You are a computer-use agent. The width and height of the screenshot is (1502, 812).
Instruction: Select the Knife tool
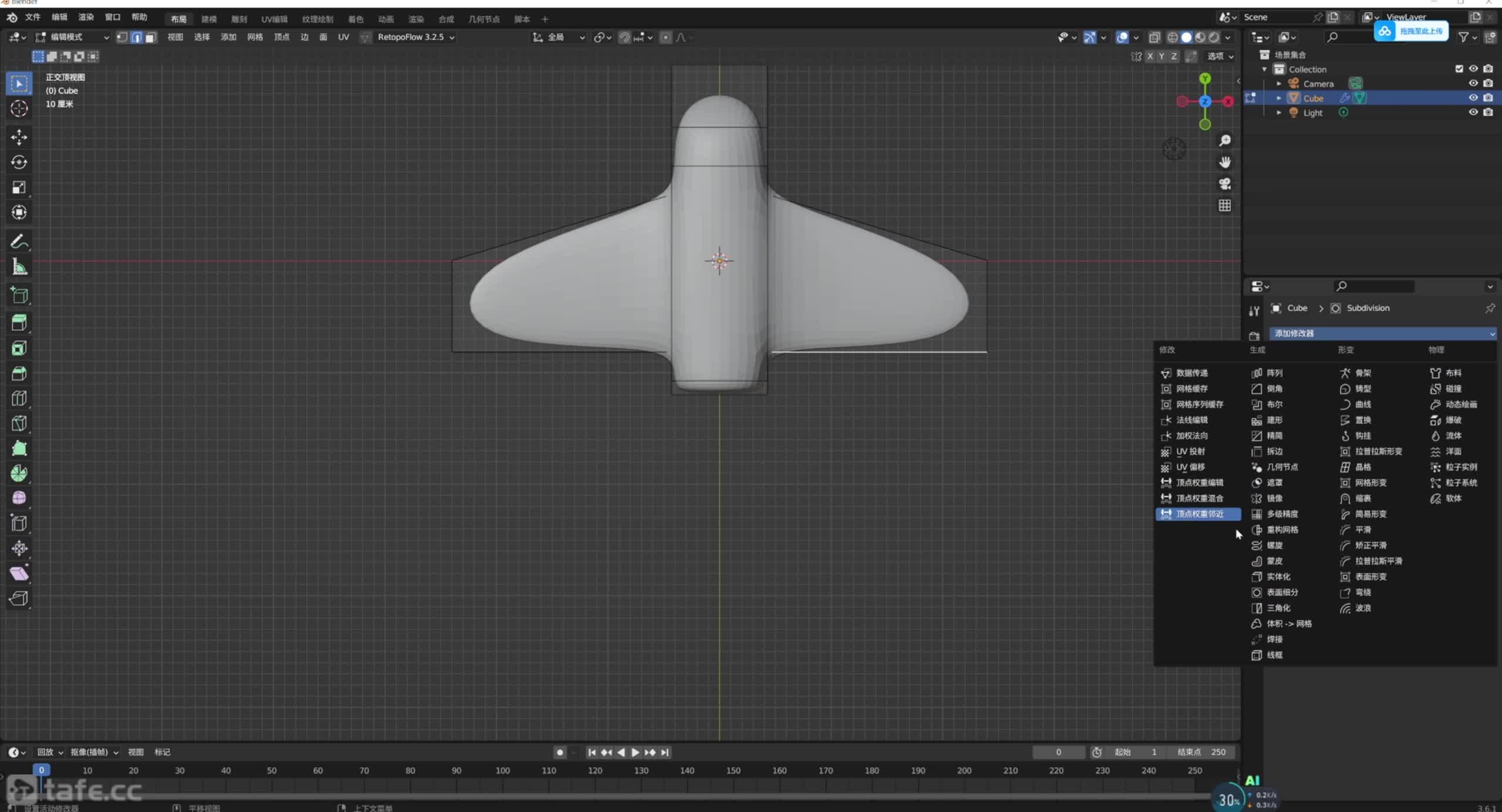pyautogui.click(x=19, y=424)
